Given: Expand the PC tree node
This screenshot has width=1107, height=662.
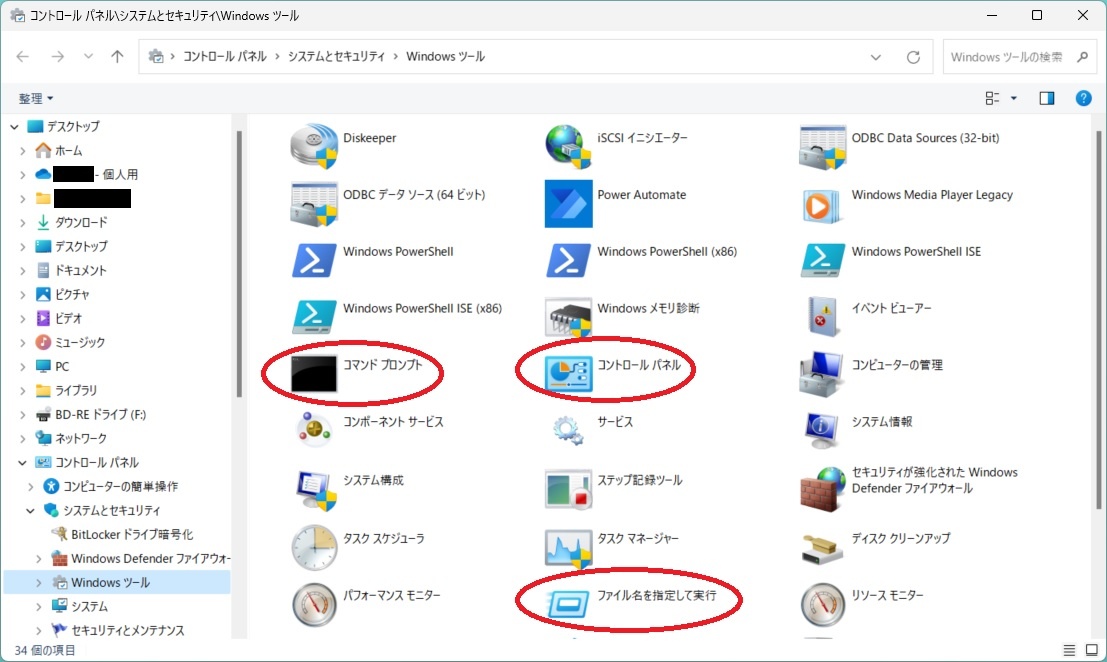Looking at the screenshot, I should tap(23, 367).
